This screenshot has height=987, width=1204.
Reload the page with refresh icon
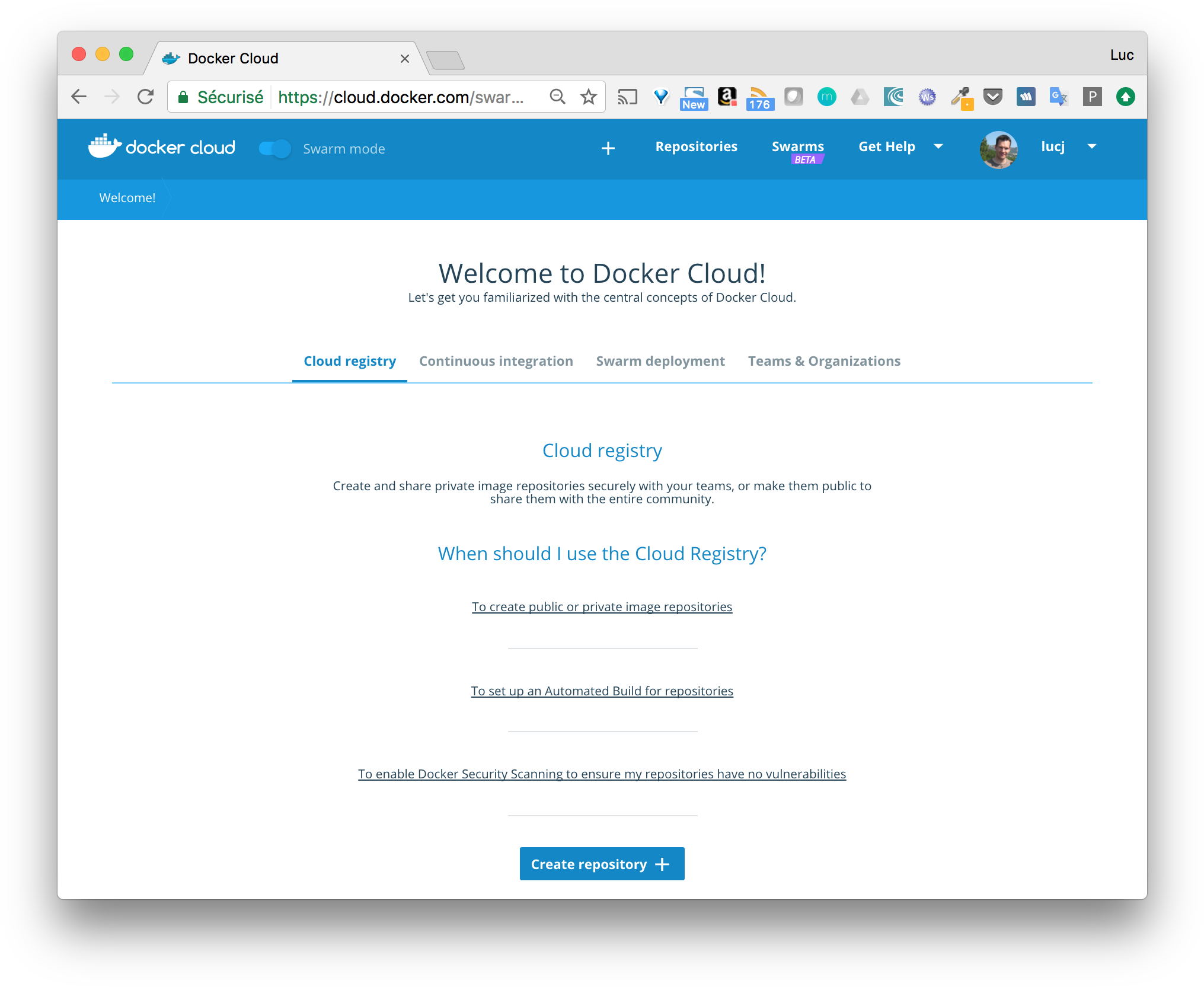(x=145, y=97)
